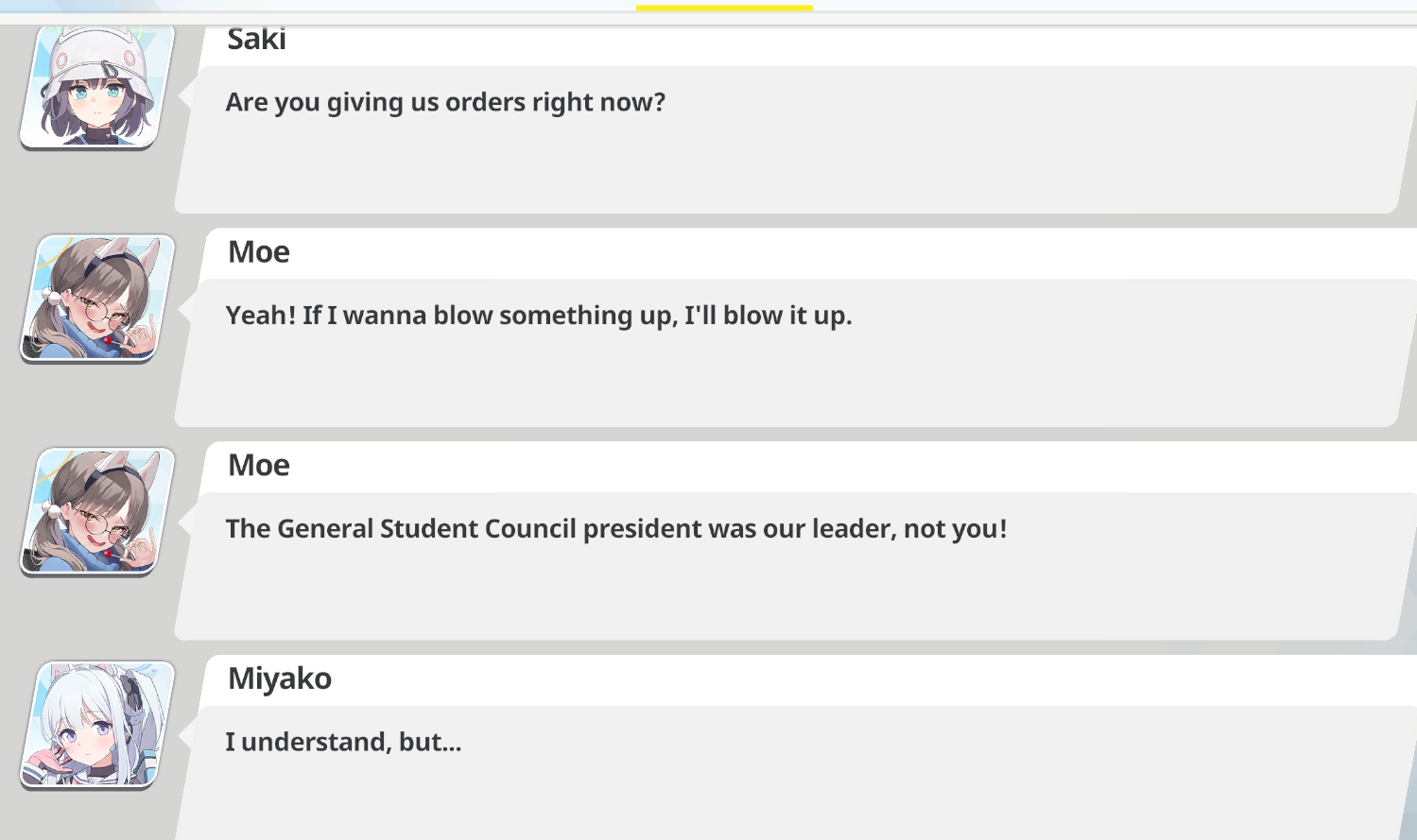Click Moe's avatar beside the blow-it-up line

tap(97, 299)
